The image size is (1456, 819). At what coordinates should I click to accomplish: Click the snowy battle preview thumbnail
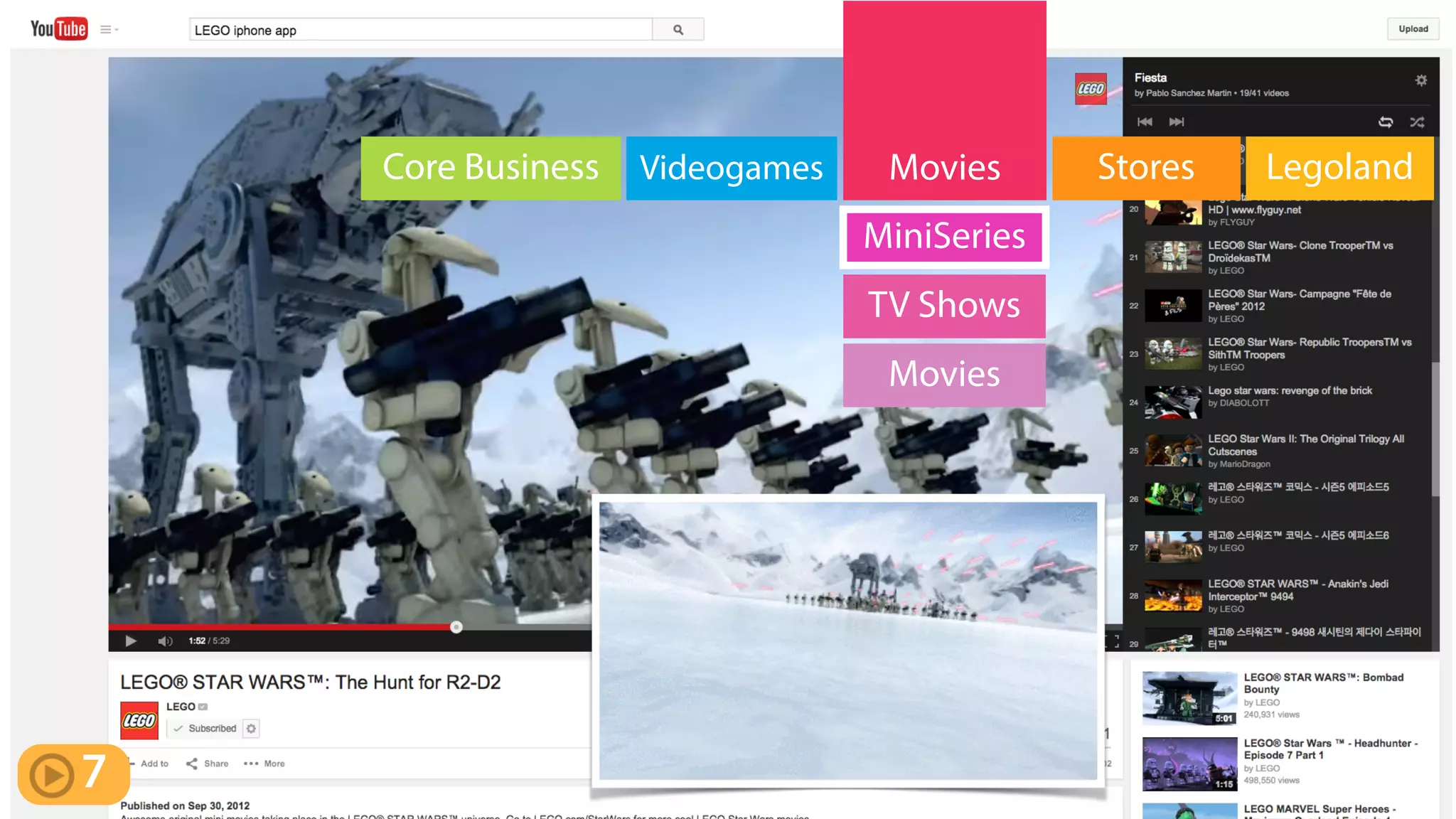[x=847, y=641]
